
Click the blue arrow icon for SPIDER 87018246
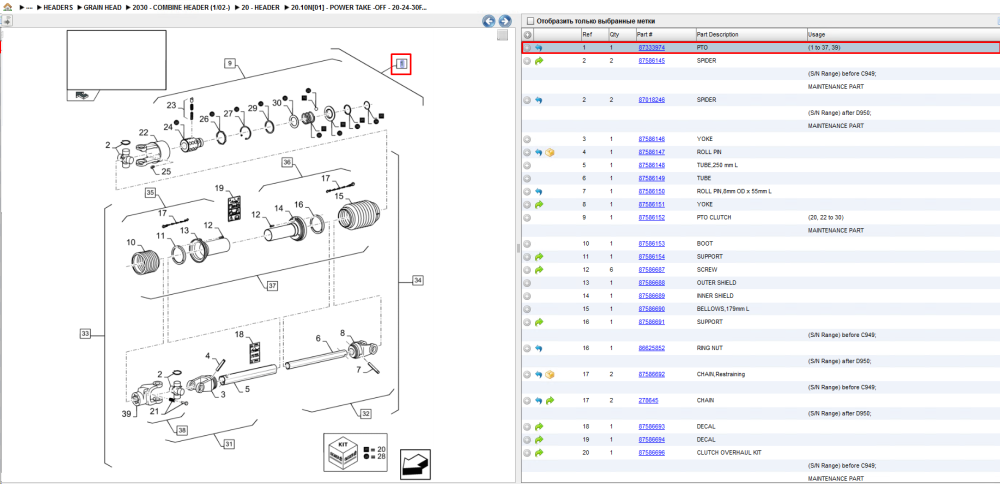coord(539,100)
